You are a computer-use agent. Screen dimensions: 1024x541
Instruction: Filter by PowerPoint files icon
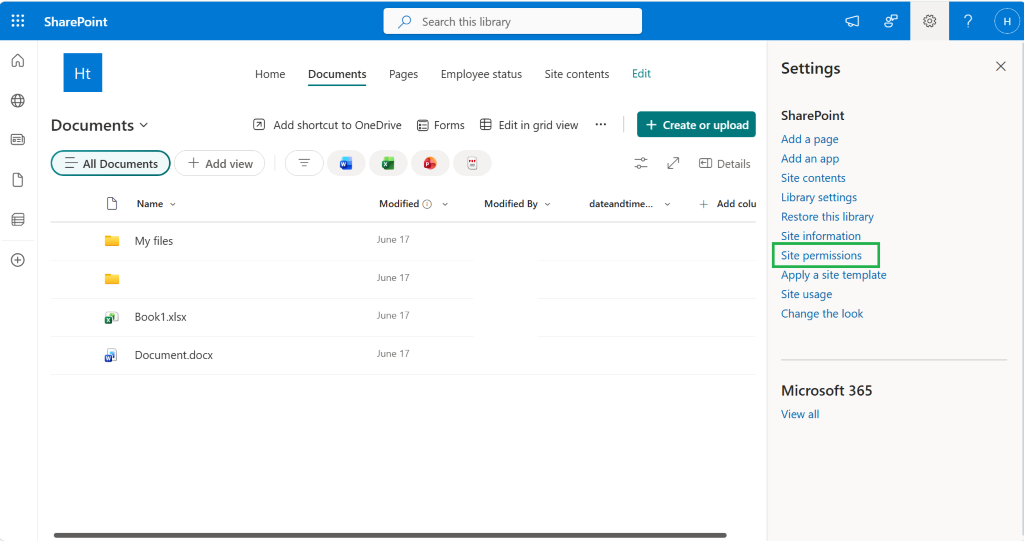[430, 163]
